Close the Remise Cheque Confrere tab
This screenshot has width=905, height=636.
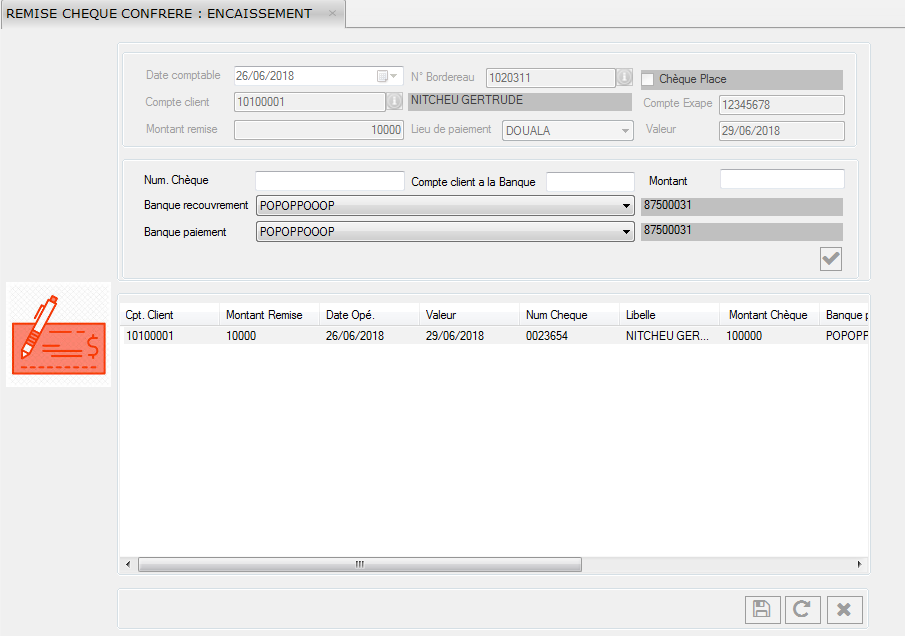[x=333, y=14]
